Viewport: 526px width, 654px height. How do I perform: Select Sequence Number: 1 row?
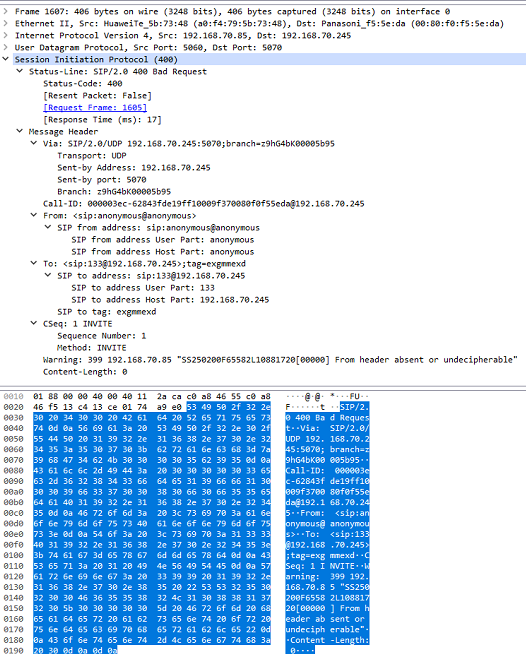(x=102, y=336)
